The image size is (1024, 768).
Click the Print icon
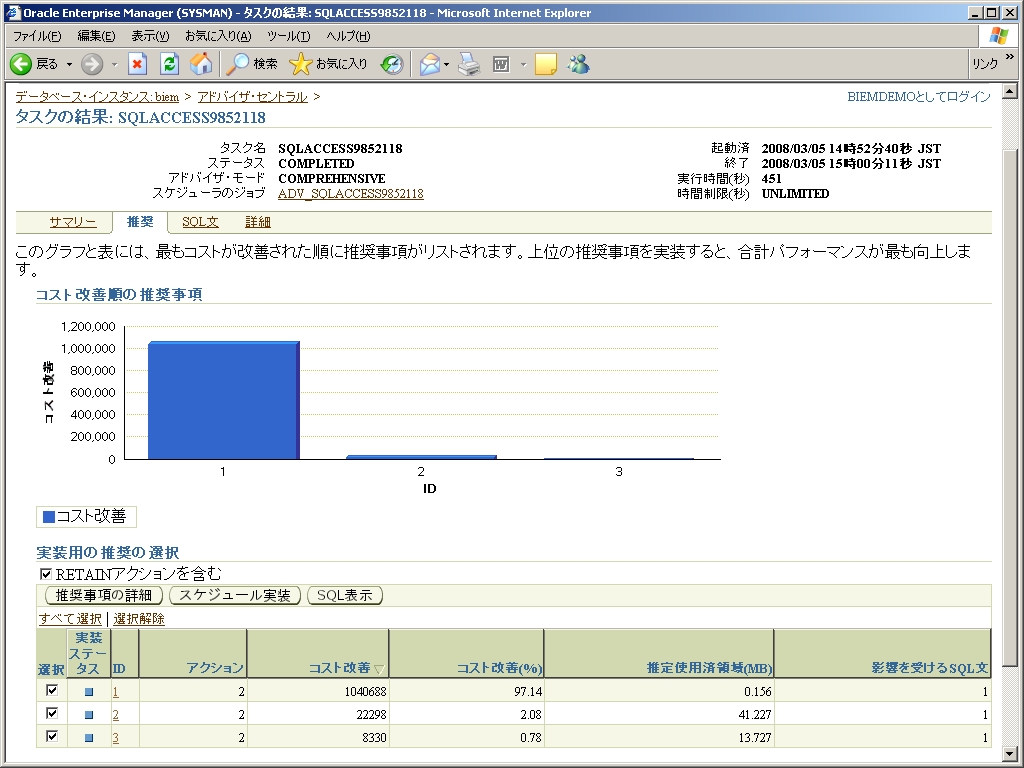[469, 64]
